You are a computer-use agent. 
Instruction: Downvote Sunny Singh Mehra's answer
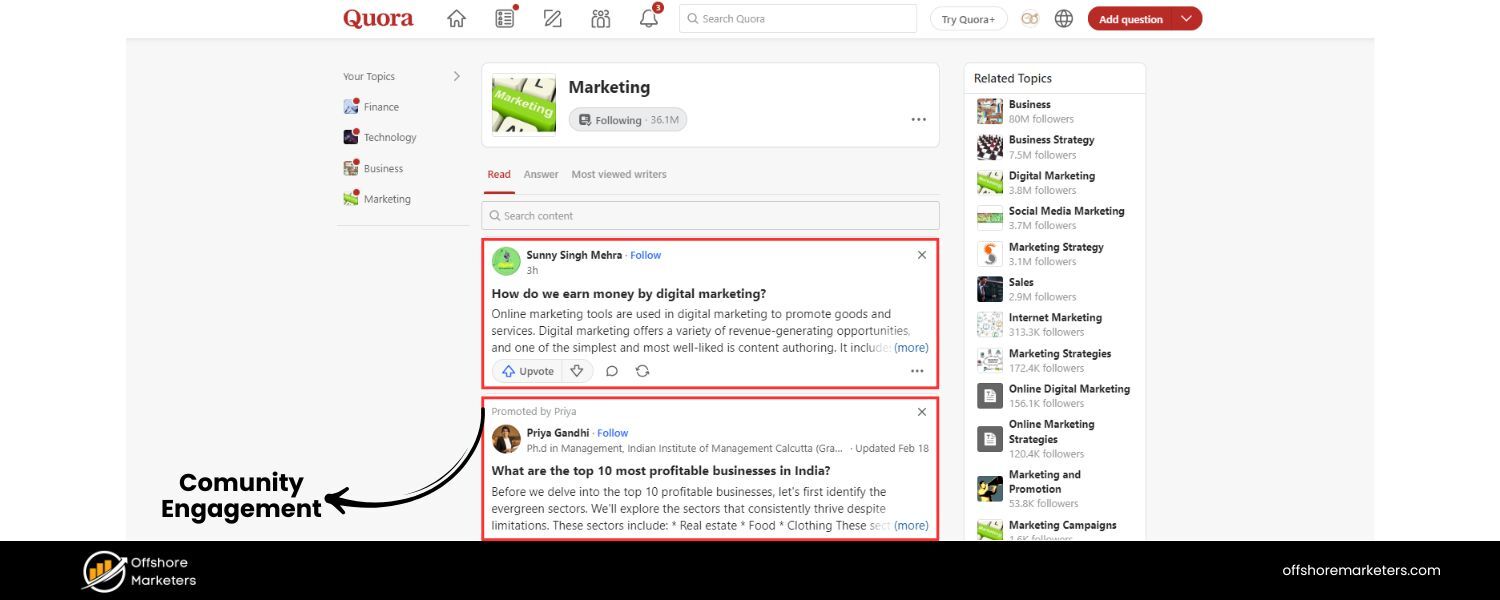(577, 371)
